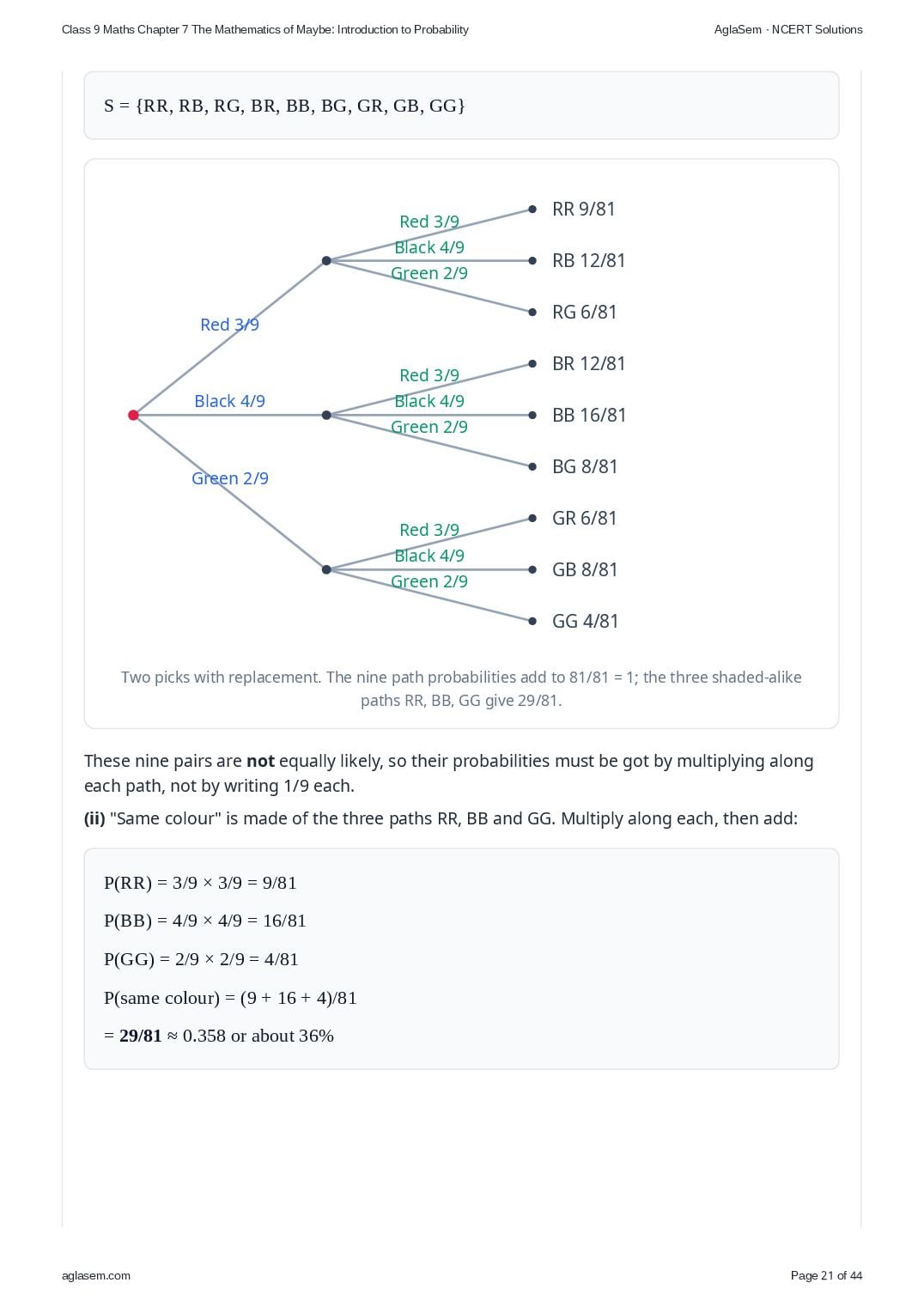Image resolution: width=924 pixels, height=1307 pixels.
Task: Click the node after Black 4/9 first branch
Action: pos(326,415)
